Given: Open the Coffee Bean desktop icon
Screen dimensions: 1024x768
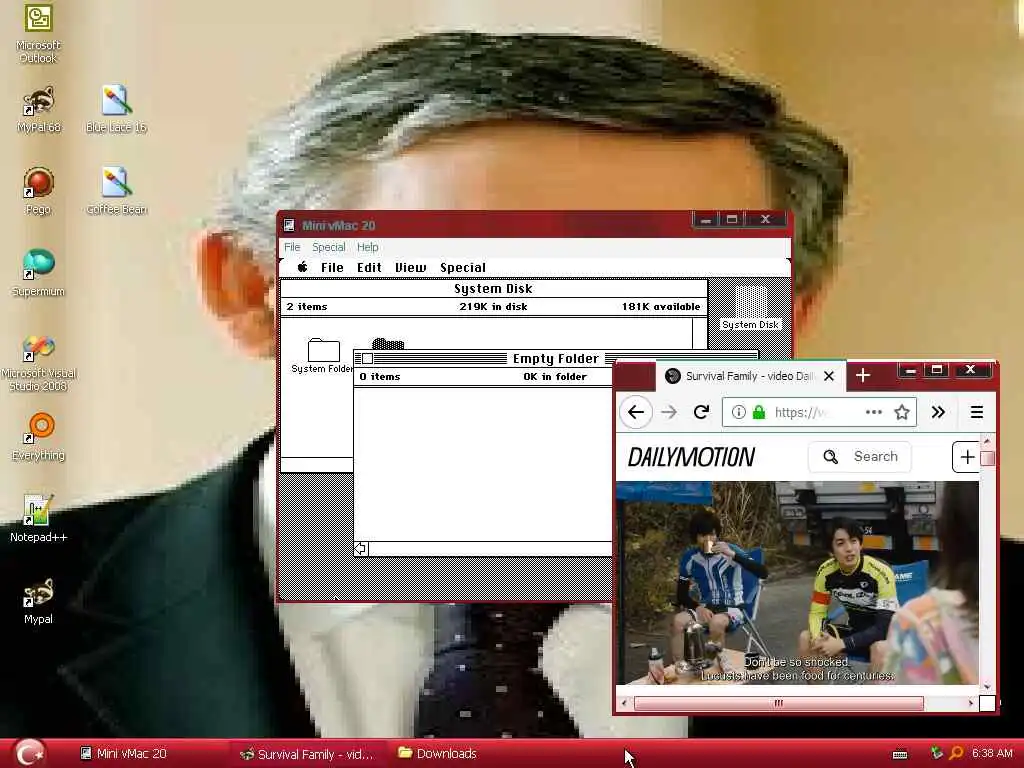Looking at the screenshot, I should pos(116,191).
